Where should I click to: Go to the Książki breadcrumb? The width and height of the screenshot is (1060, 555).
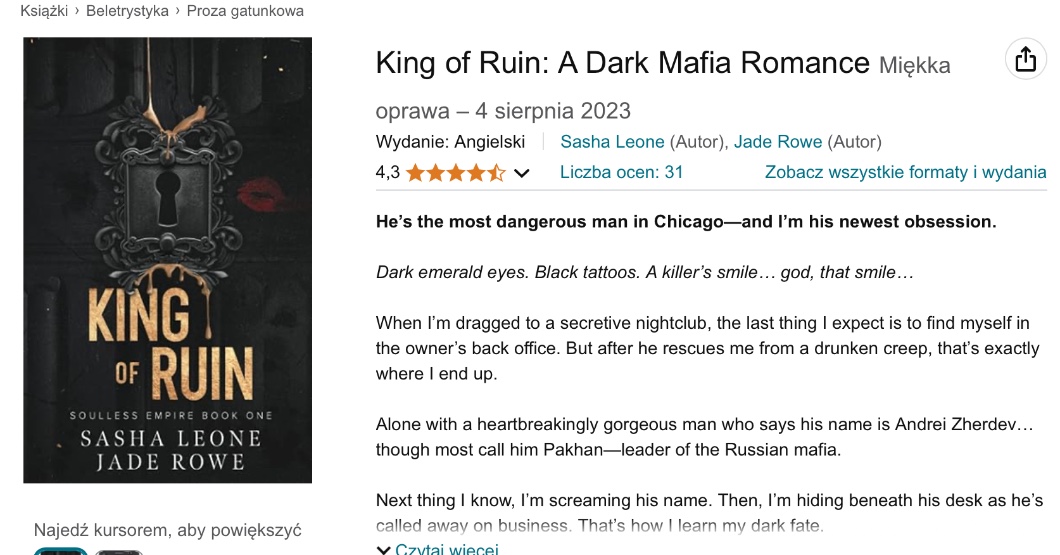(x=44, y=11)
